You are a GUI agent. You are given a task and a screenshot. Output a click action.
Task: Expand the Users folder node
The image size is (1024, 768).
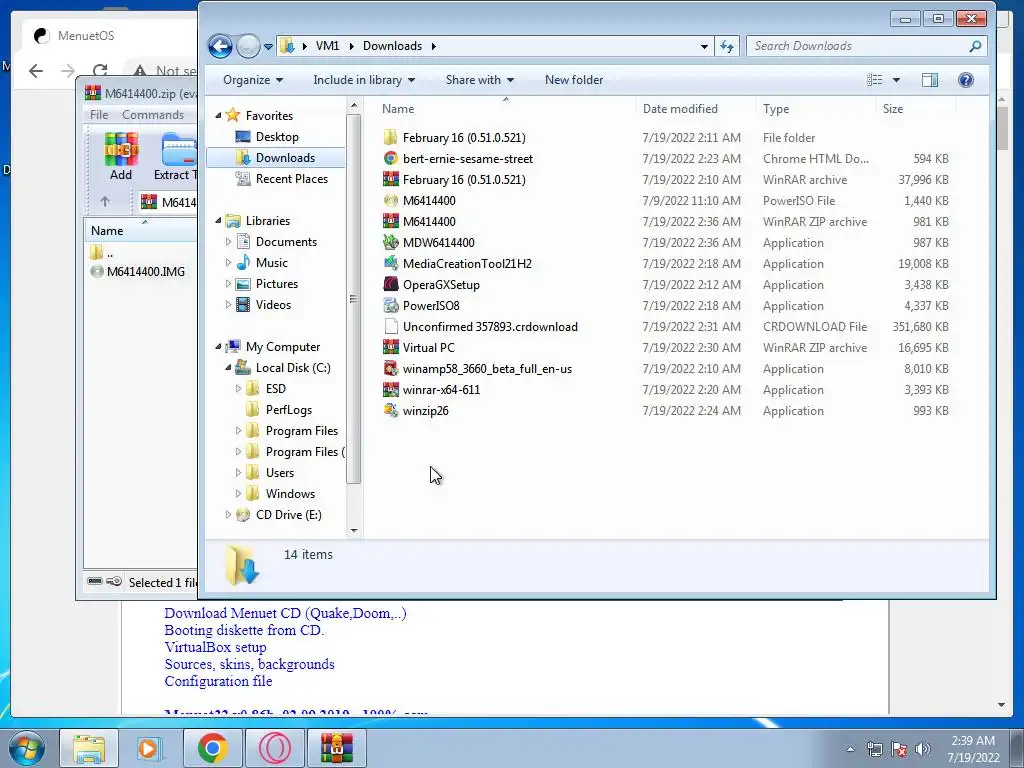(x=238, y=473)
